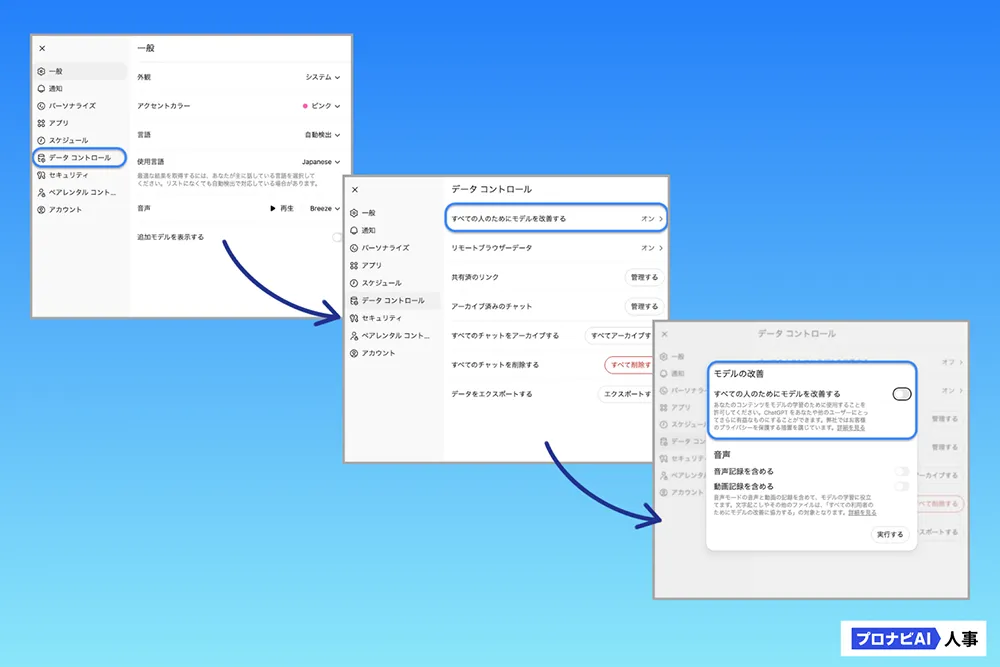This screenshot has width=1000, height=667.
Task: Click the アプリ grid icon in the 一般 settings window
Action: click(41, 123)
